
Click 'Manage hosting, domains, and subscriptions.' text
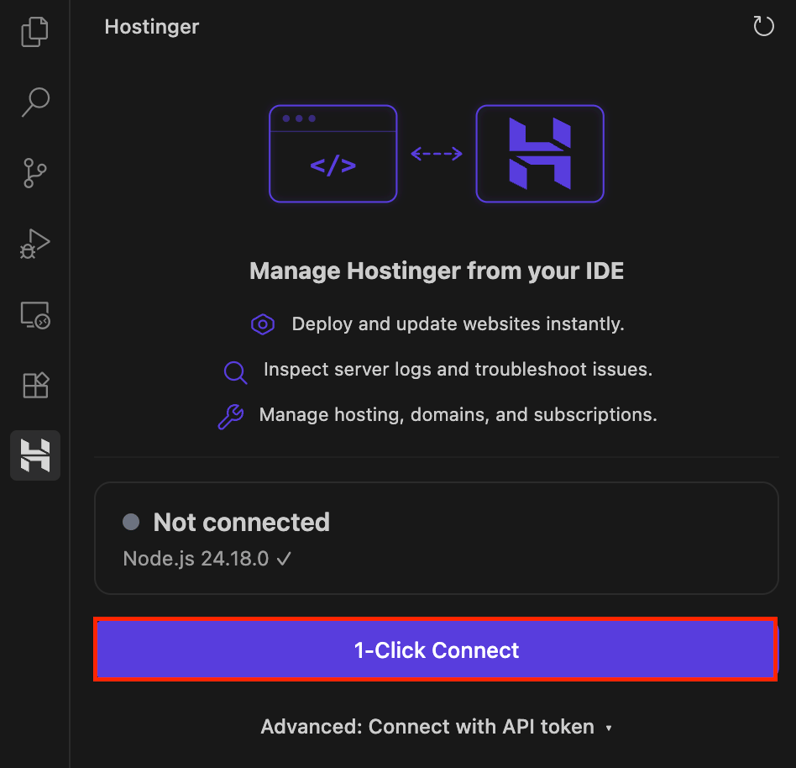[x=458, y=415]
